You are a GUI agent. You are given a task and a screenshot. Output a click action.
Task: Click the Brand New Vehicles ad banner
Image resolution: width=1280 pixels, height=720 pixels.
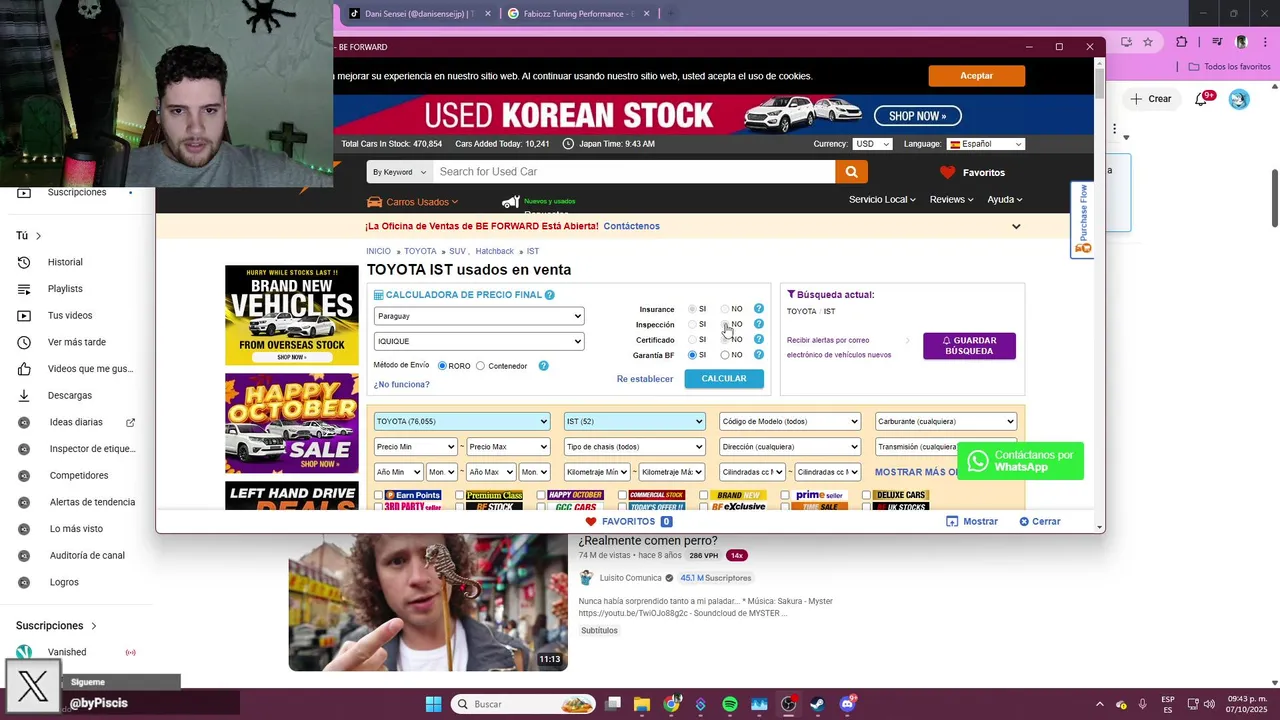292,315
